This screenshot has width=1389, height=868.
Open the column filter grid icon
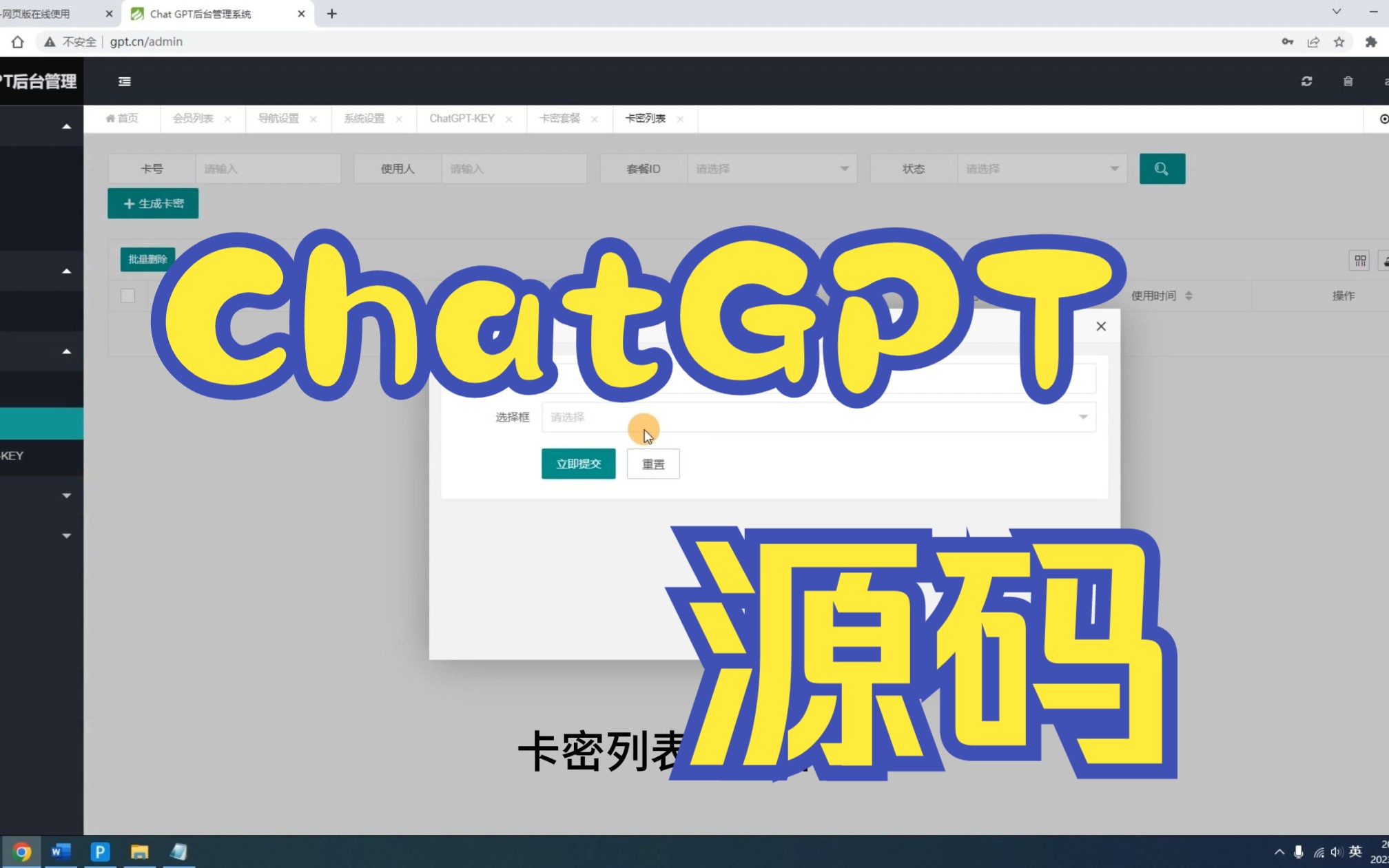1359,260
